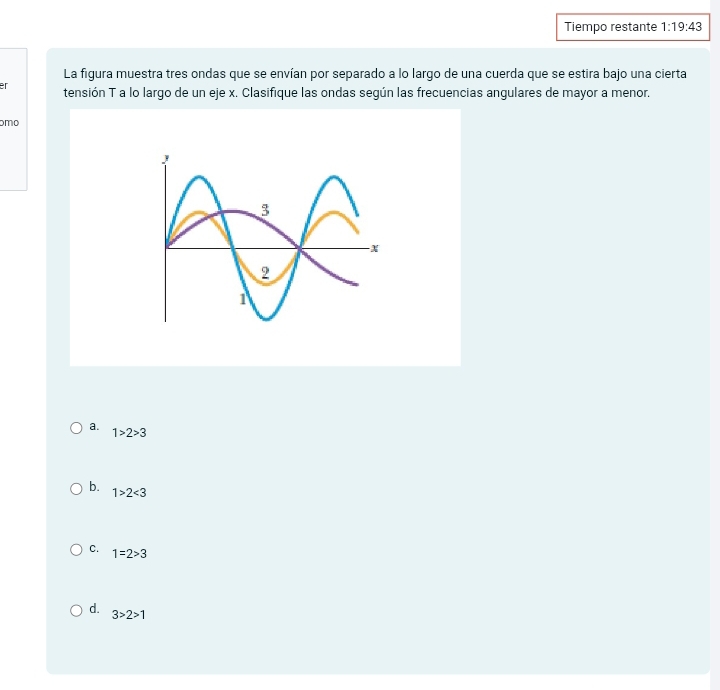The width and height of the screenshot is (720, 690).
Task: Click the letter label 'd.' of last option
Action: pos(94,609)
